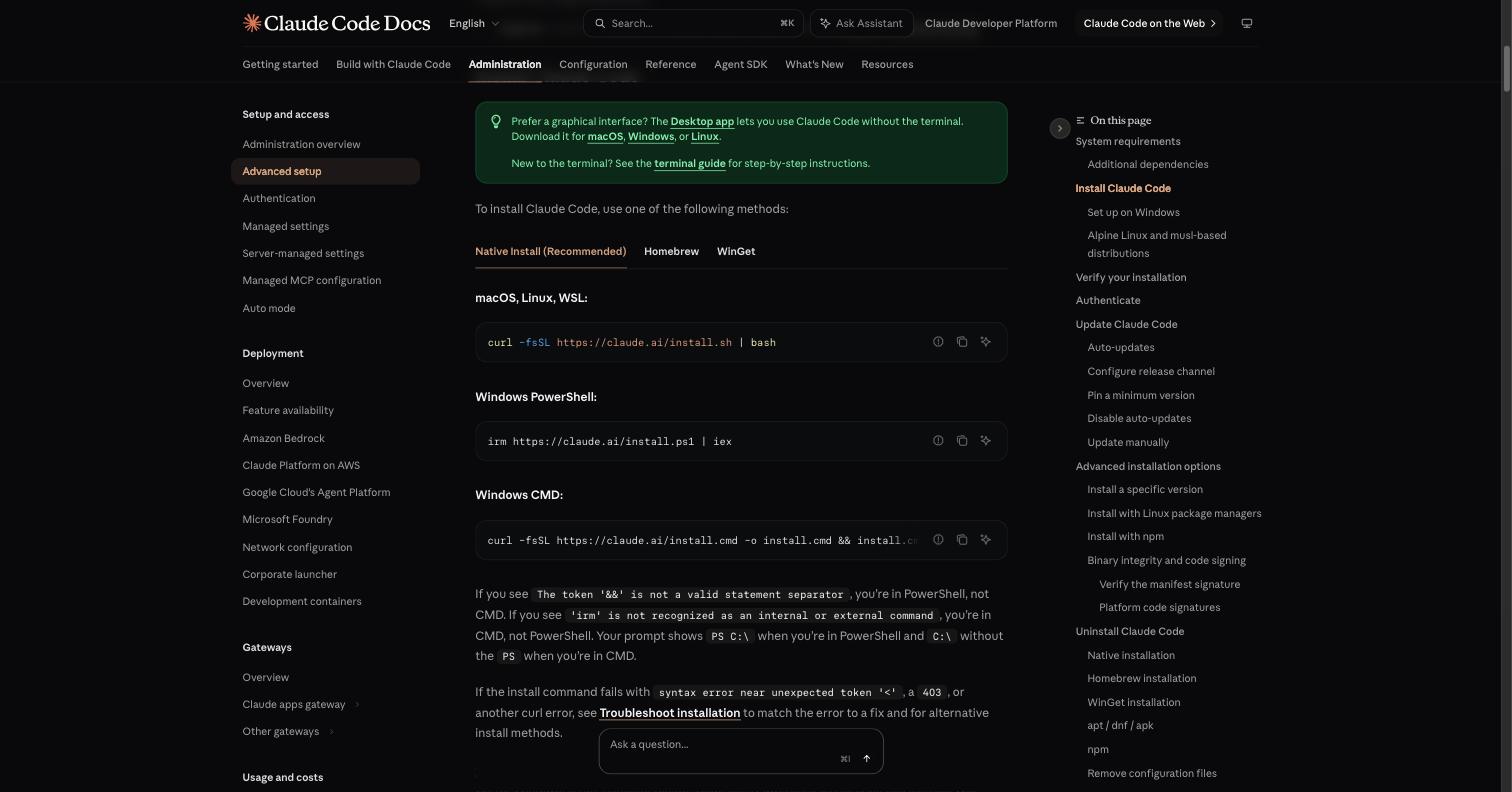Follow the Windows download link
This screenshot has width=1512, height=792.
(x=651, y=137)
